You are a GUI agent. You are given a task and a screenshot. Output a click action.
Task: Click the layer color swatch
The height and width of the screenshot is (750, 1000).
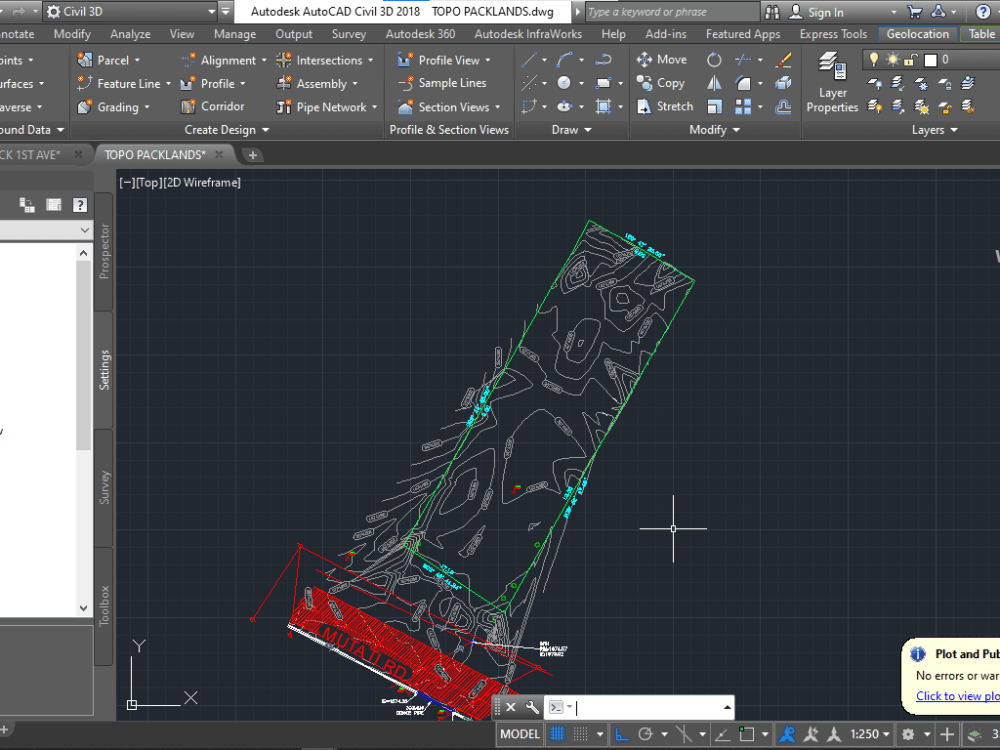point(930,60)
